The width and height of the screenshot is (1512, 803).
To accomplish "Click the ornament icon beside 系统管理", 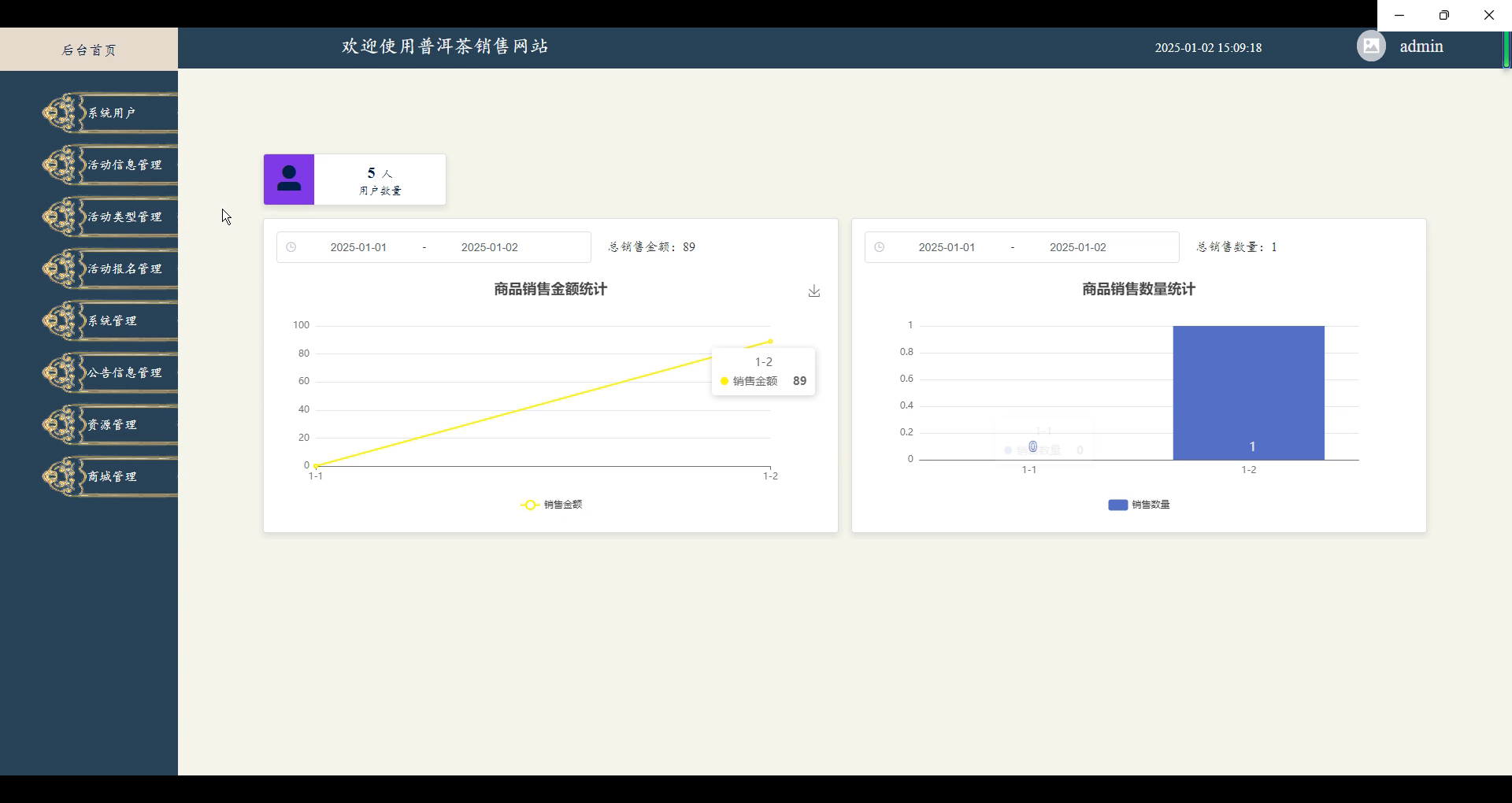I will coord(63,320).
